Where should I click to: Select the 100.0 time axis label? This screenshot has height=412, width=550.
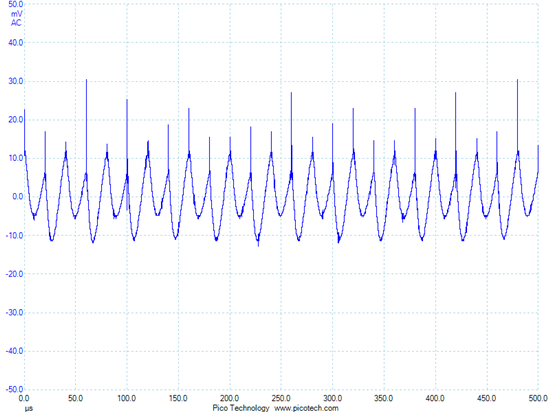point(127,398)
